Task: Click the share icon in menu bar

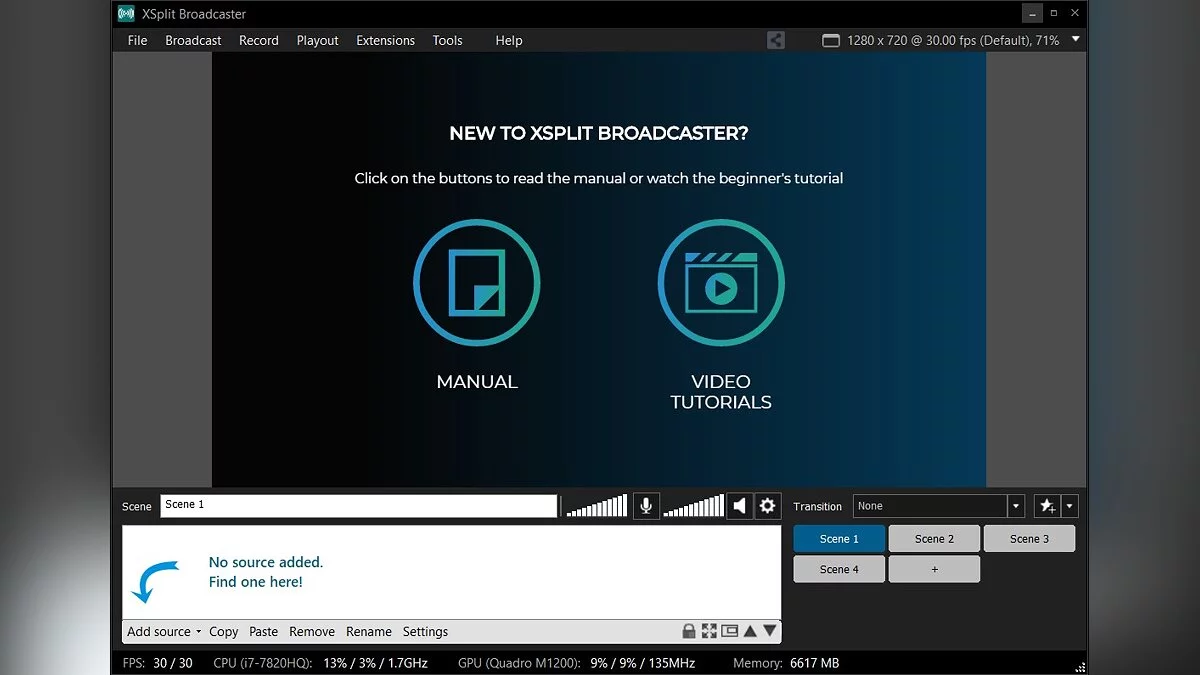Action: (x=776, y=41)
